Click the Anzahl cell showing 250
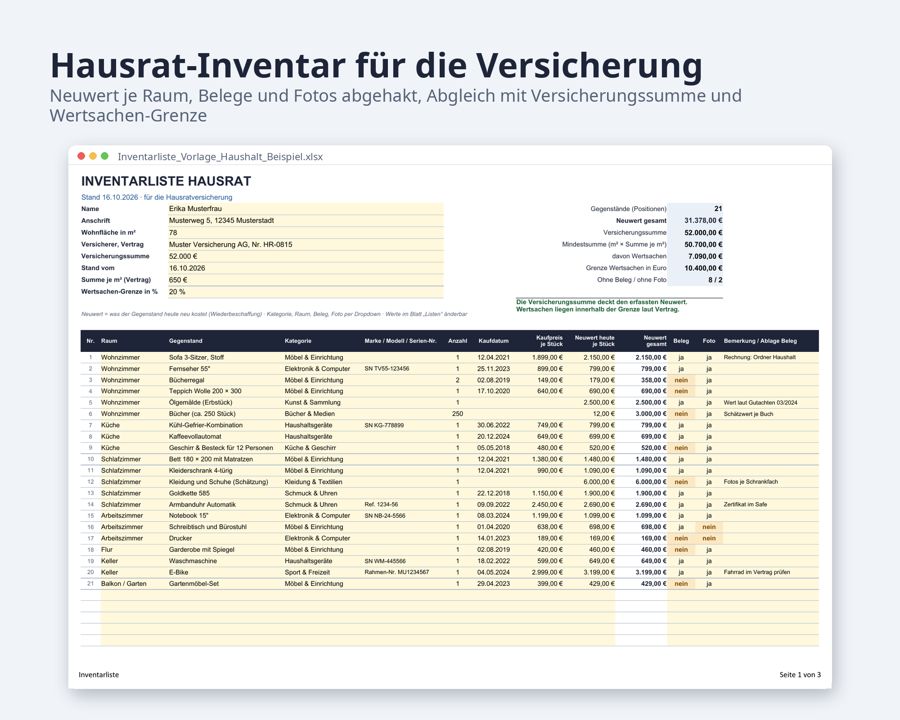Screen dimensions: 900x720 coord(457,414)
